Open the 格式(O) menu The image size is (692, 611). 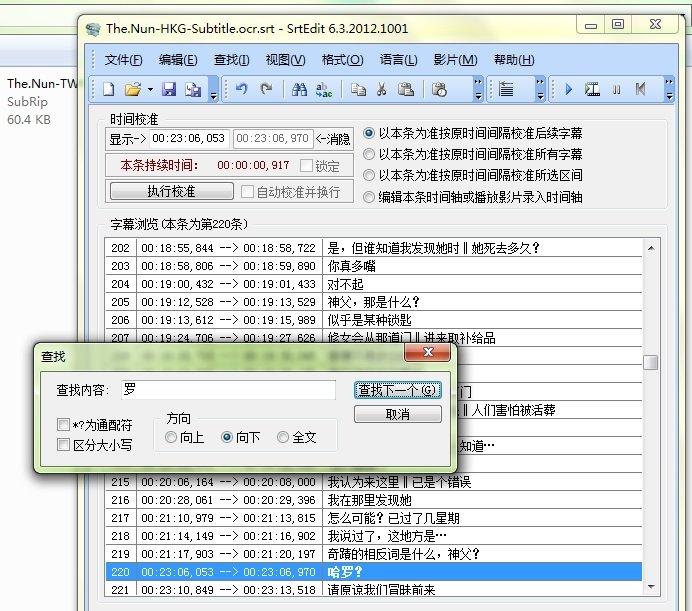[x=342, y=60]
